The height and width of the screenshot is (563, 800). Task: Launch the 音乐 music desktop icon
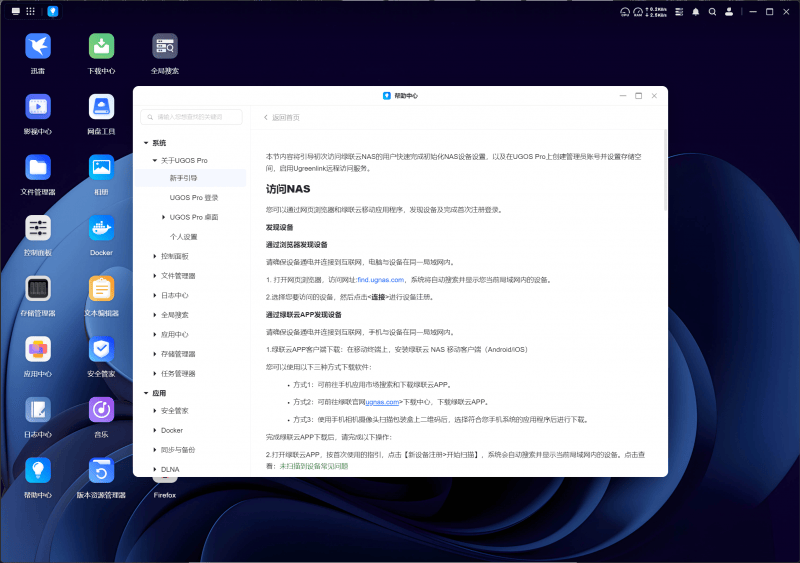point(101,410)
